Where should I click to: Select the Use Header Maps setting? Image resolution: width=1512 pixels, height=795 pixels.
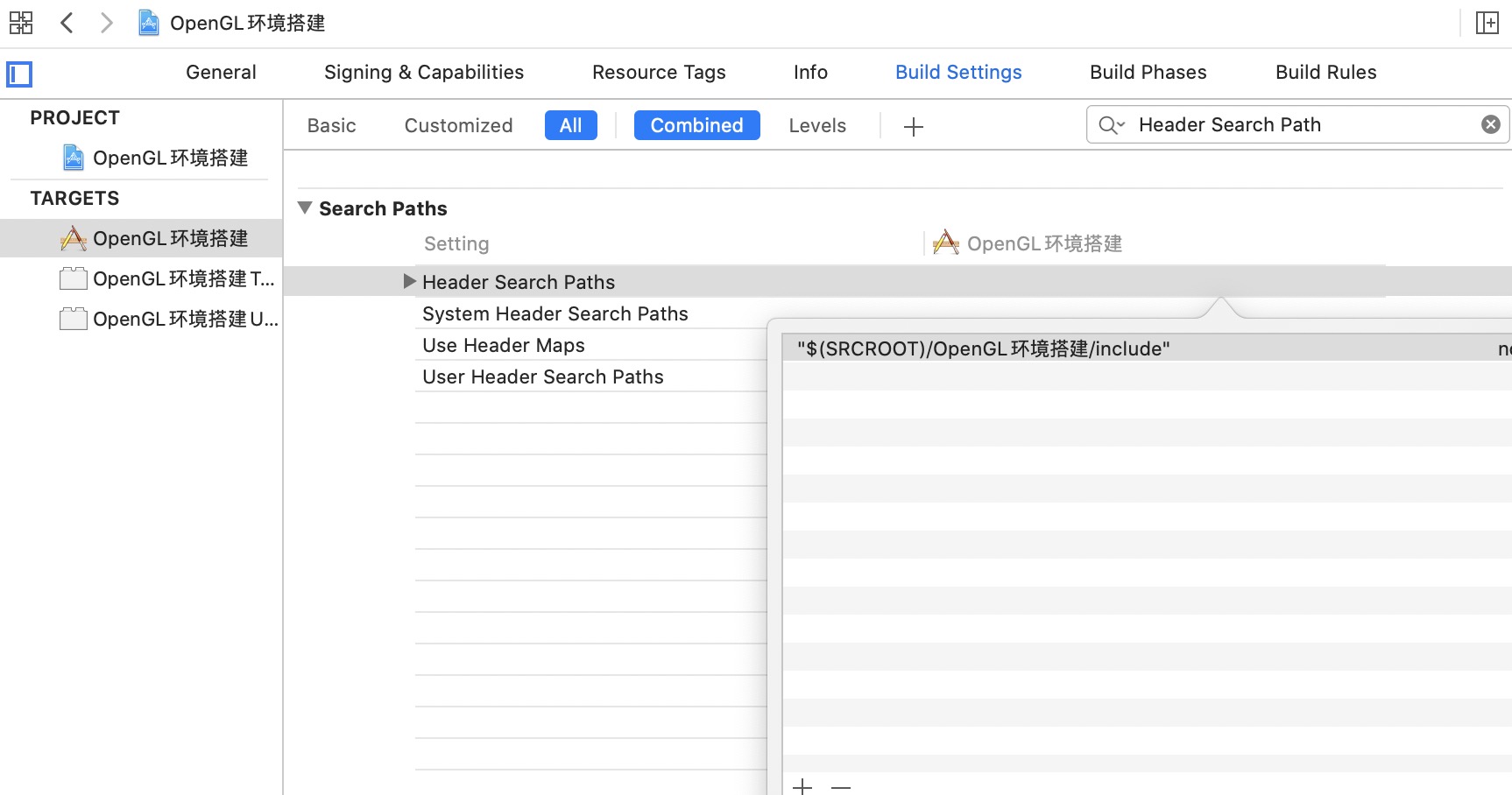(504, 345)
